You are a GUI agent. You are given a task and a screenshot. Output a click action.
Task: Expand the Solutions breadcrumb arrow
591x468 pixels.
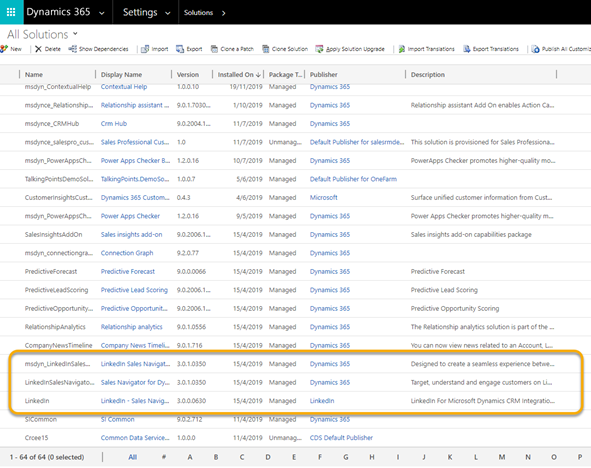(x=224, y=13)
